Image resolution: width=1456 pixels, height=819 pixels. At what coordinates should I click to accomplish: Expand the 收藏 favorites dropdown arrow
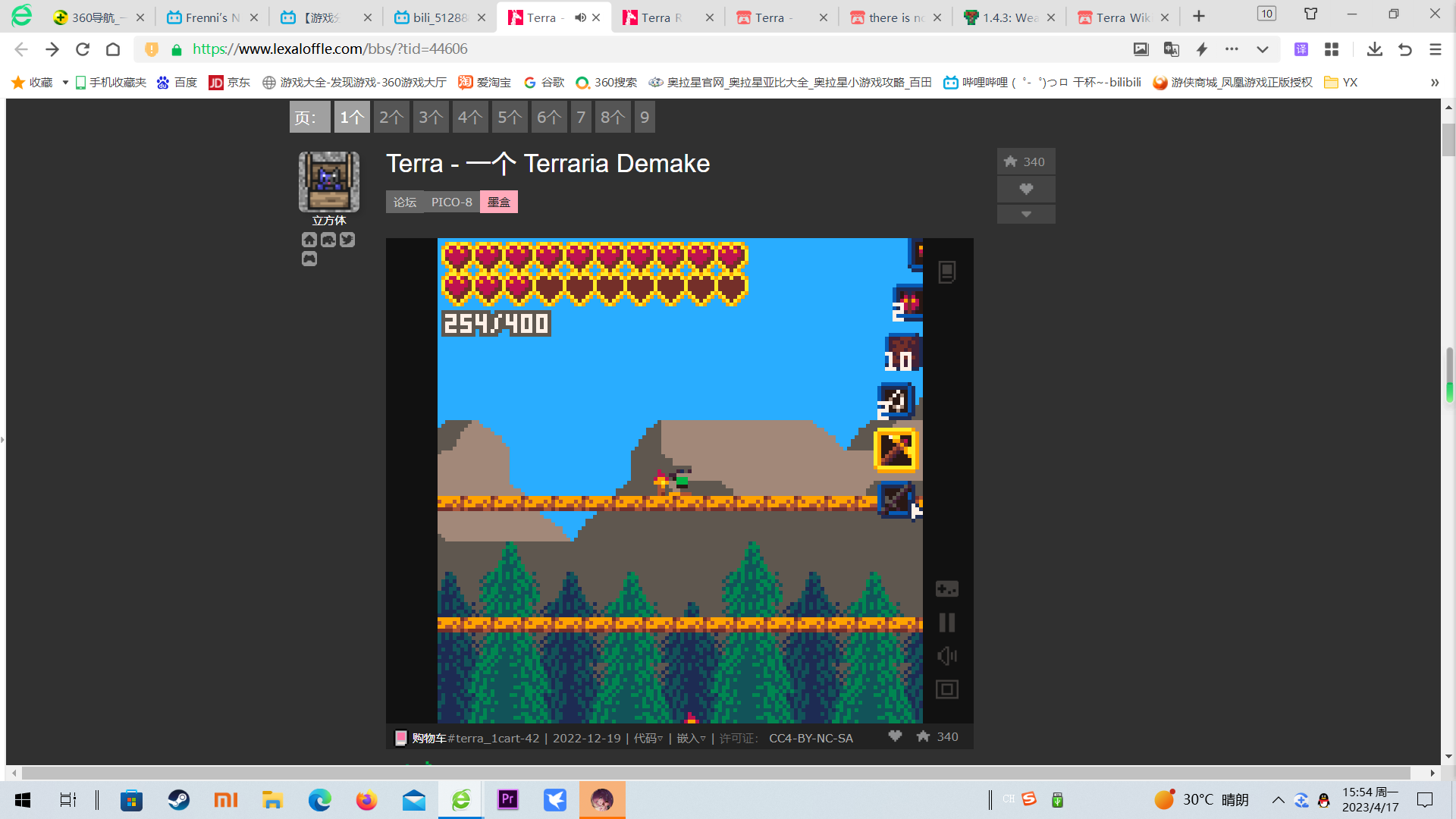point(65,83)
